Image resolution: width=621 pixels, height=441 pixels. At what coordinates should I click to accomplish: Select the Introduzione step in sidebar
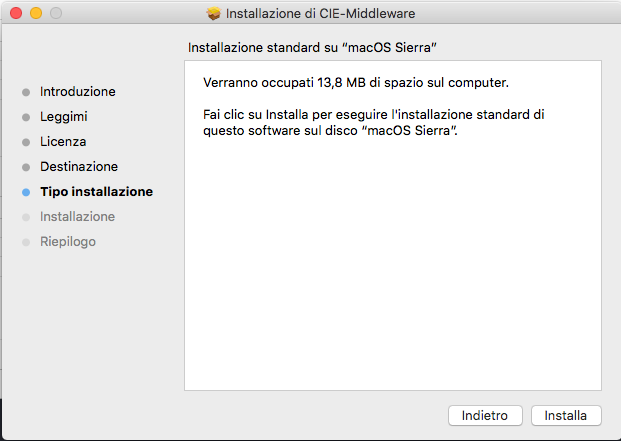point(78,91)
